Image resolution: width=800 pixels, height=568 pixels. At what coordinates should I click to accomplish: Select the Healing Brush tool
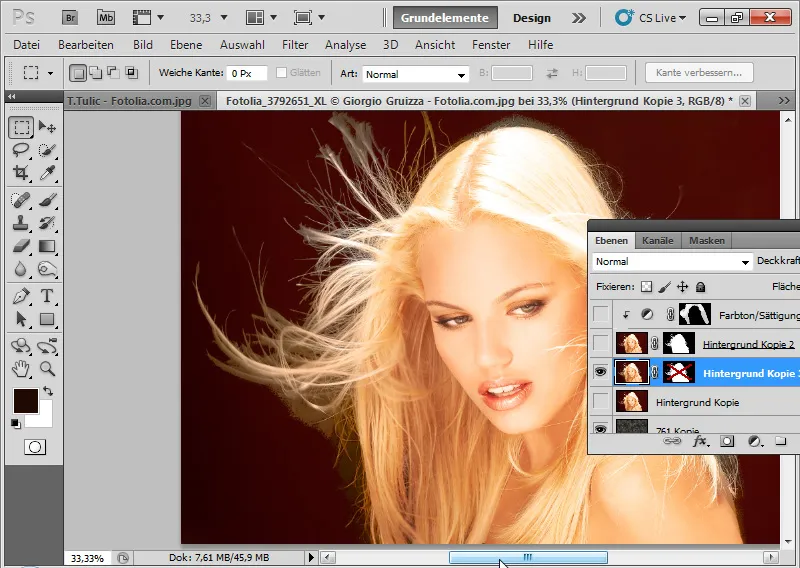(x=21, y=200)
